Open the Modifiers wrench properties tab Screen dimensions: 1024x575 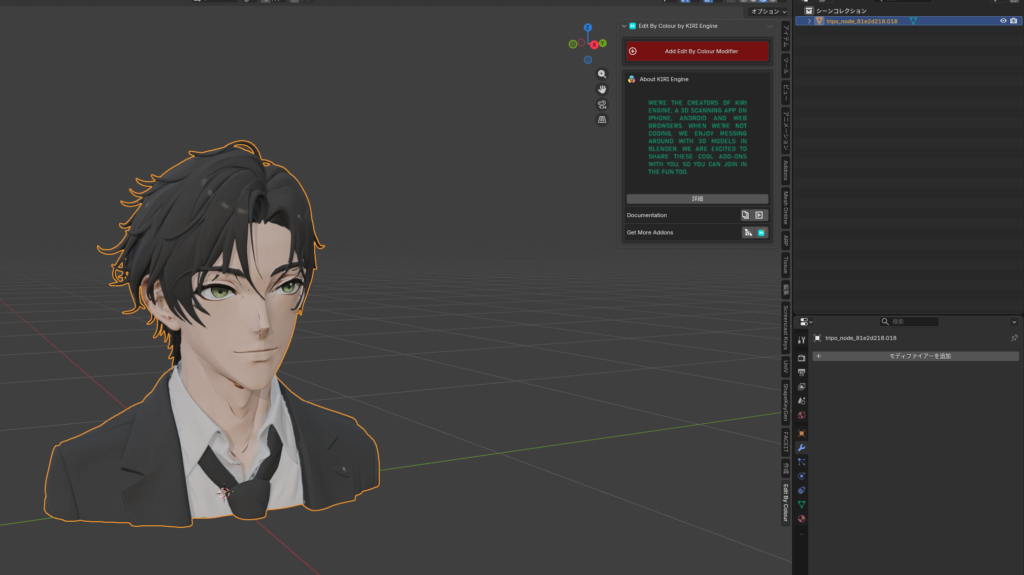pyautogui.click(x=802, y=447)
